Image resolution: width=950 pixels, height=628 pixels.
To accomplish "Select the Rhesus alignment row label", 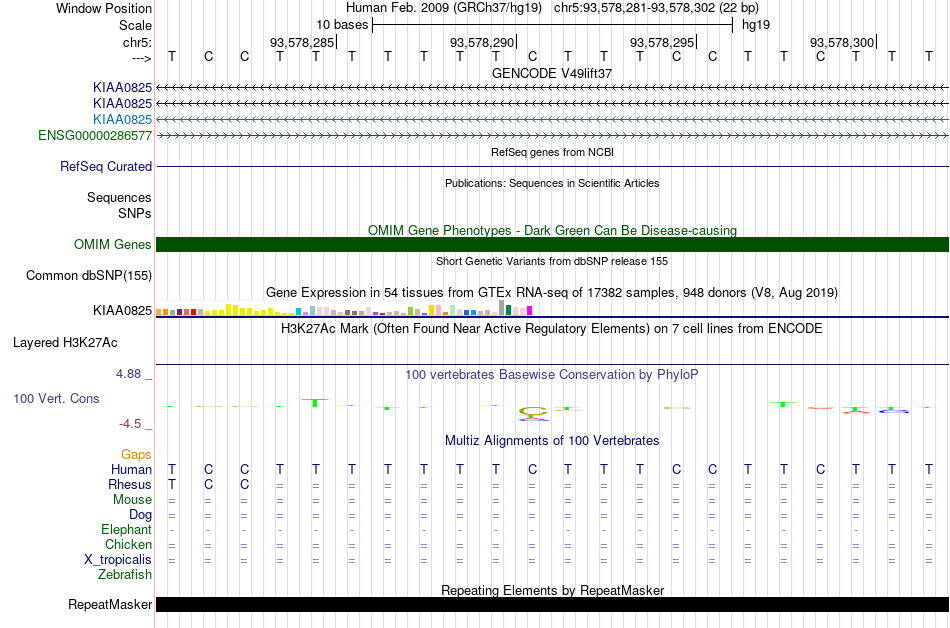I will tap(130, 484).
